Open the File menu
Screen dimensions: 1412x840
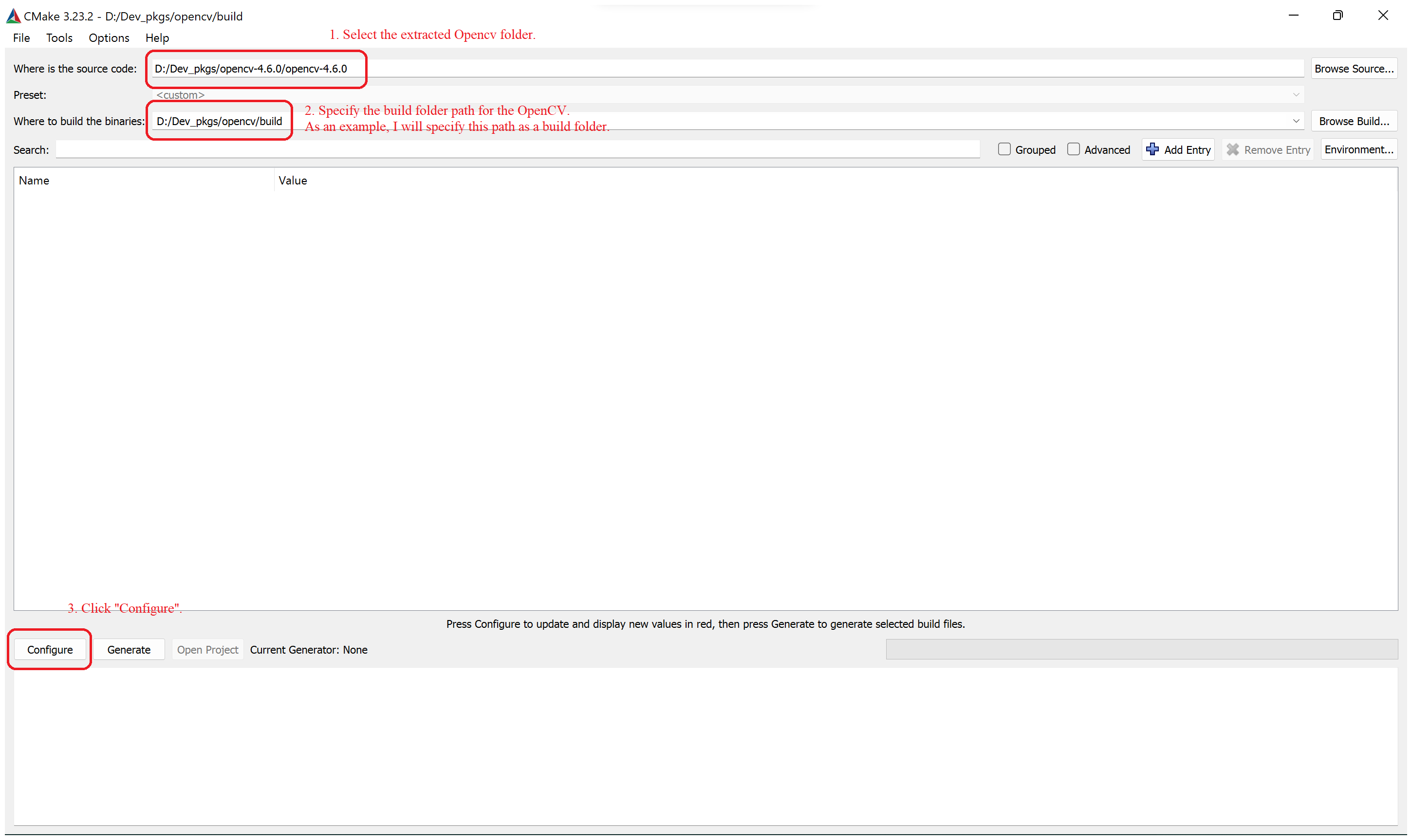click(21, 38)
